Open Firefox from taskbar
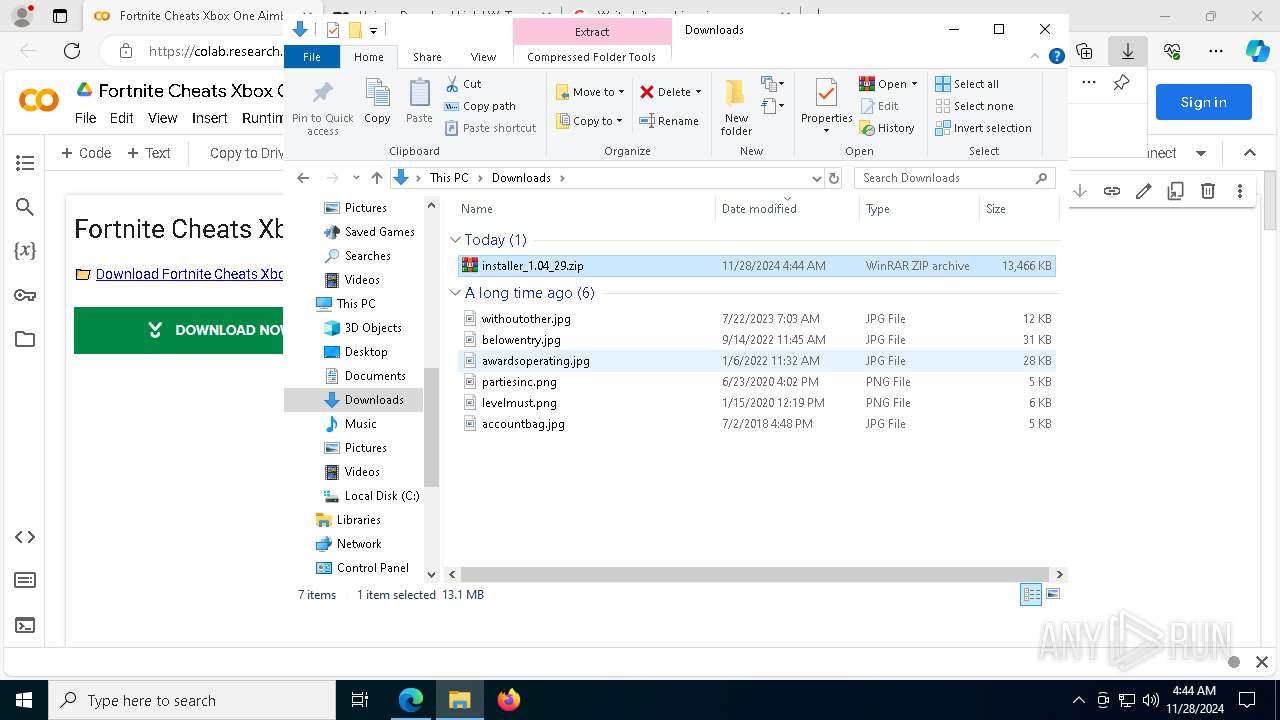1280x720 pixels. point(508,700)
